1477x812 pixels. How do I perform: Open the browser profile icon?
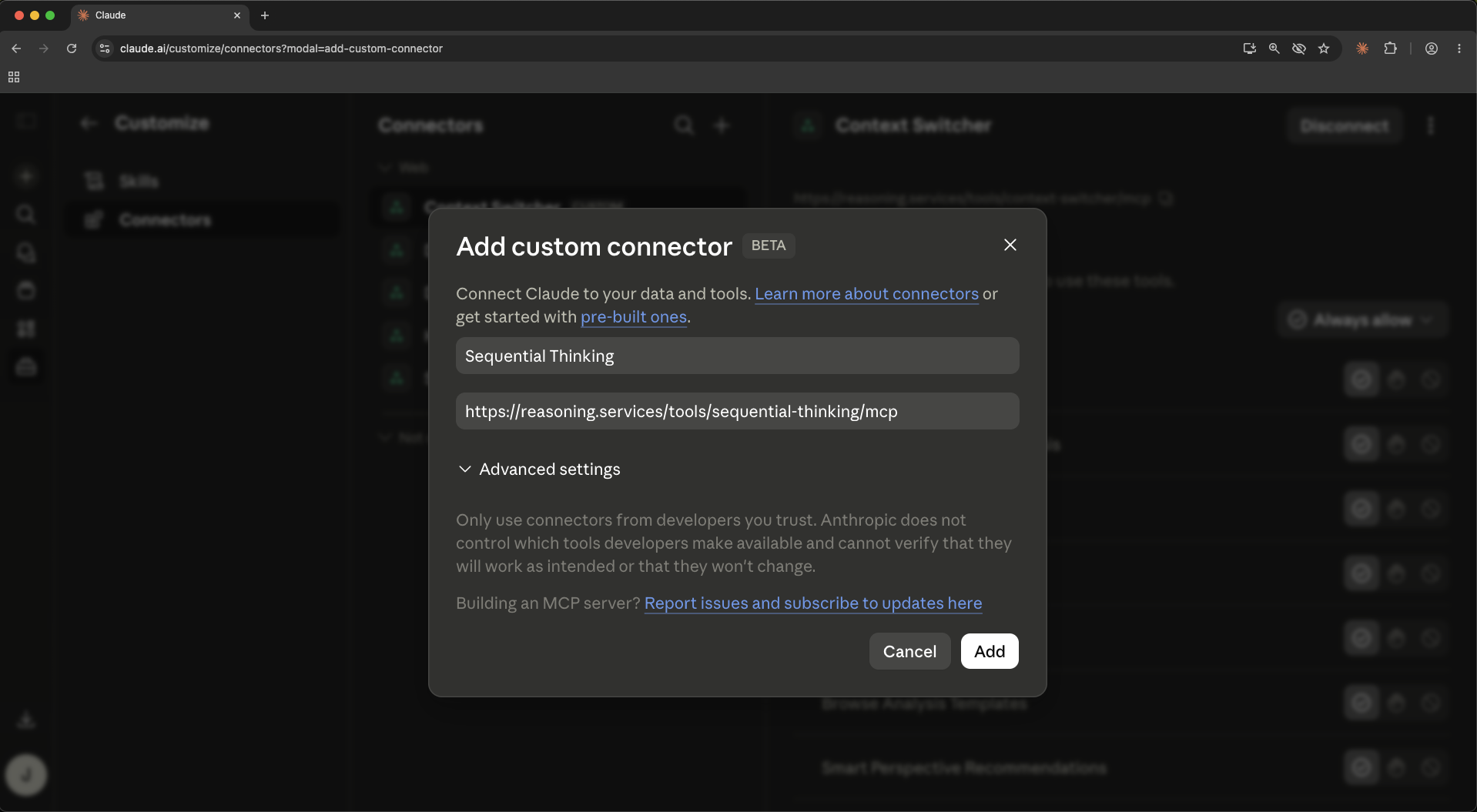(1431, 48)
